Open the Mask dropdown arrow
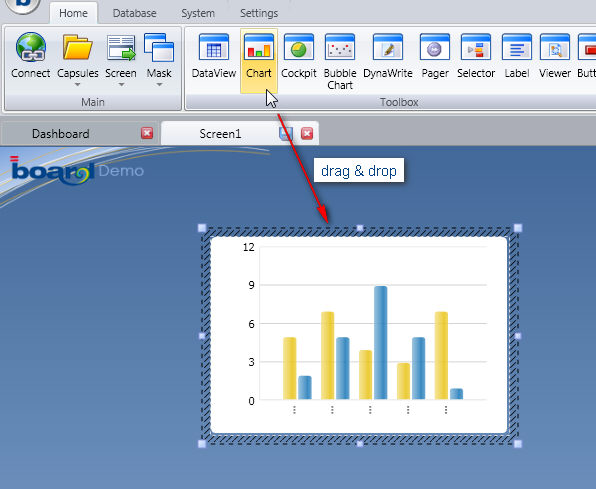The height and width of the screenshot is (489, 596). 159,84
